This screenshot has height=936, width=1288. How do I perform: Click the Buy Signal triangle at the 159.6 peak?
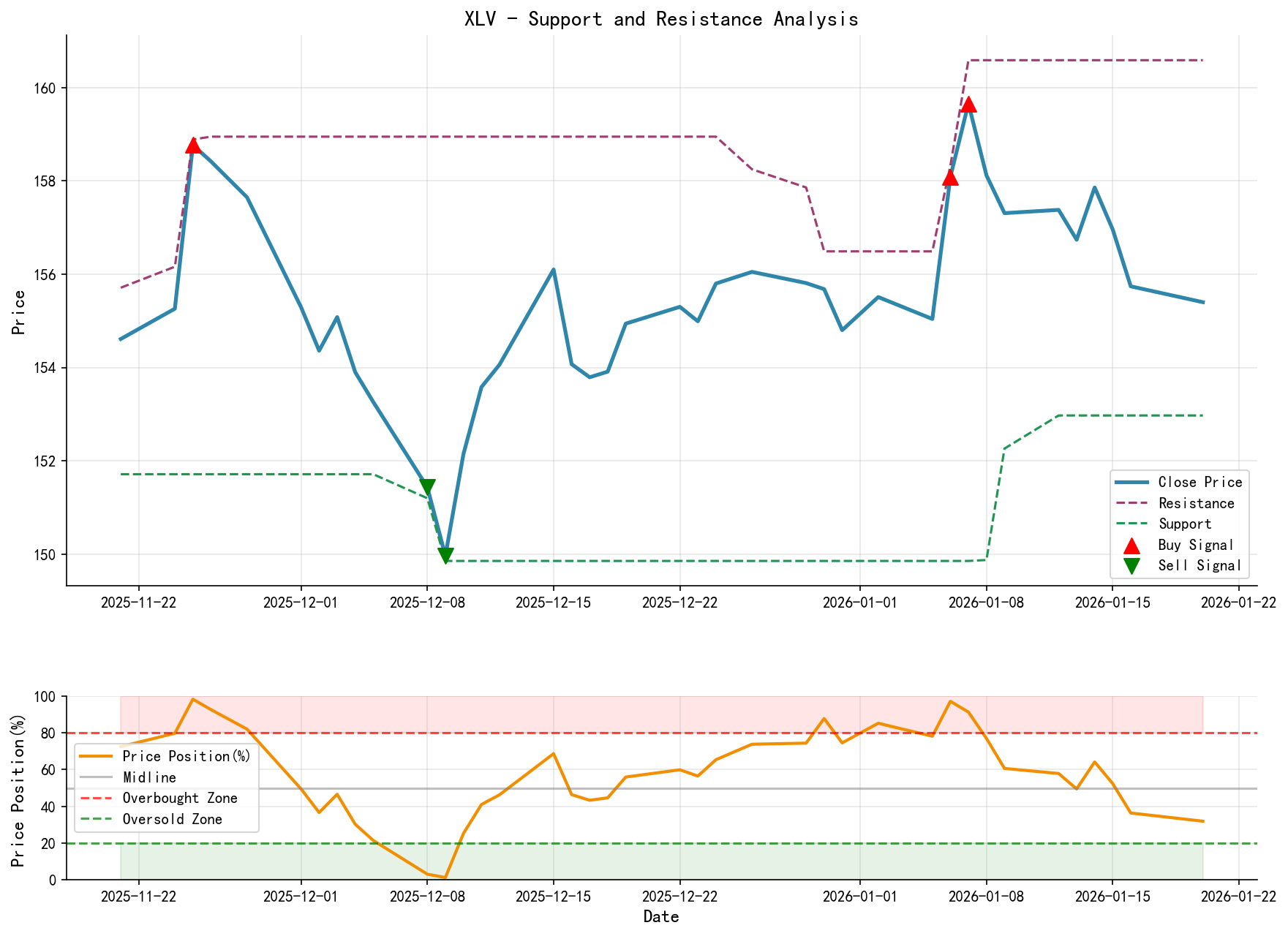tap(969, 105)
